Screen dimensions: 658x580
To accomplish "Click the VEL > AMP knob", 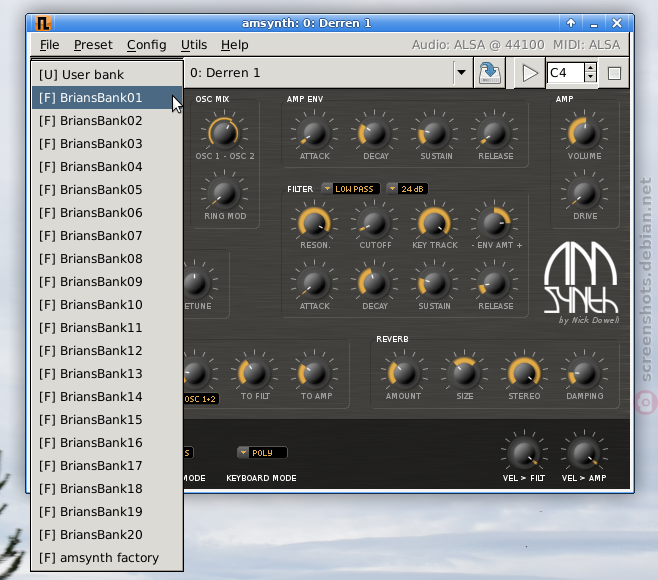I will (584, 453).
